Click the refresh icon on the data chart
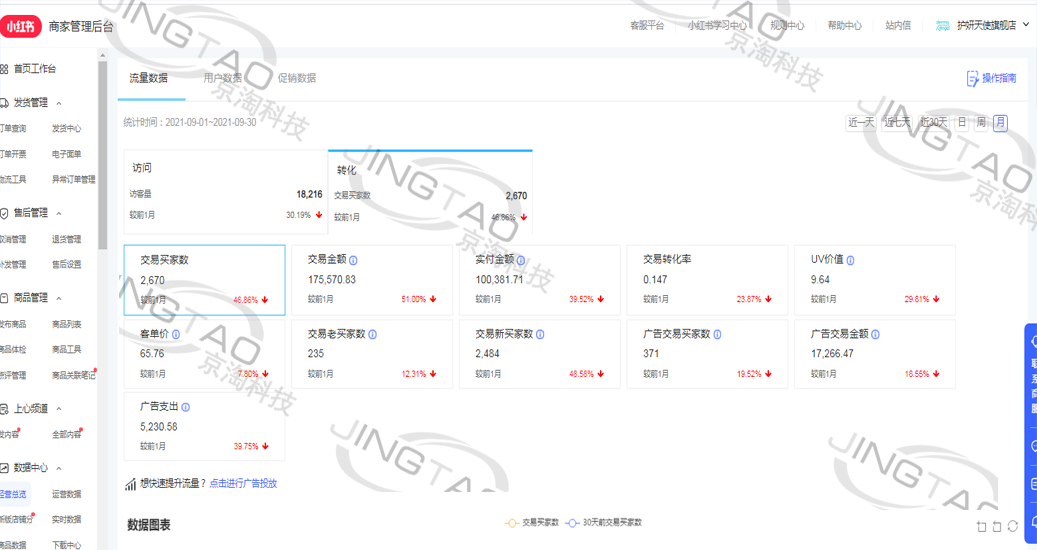This screenshot has height=550, width=1037. click(1013, 526)
